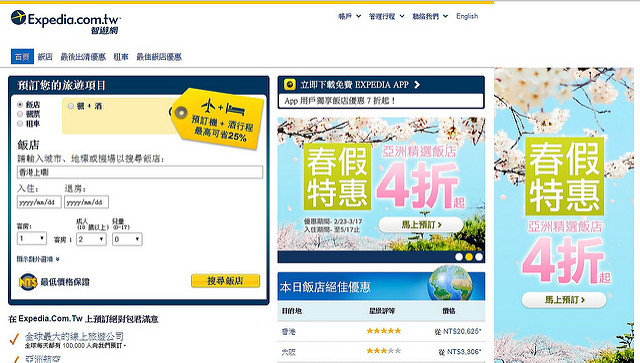Click the hotel destination input field
640x363 pixels.
(140, 172)
